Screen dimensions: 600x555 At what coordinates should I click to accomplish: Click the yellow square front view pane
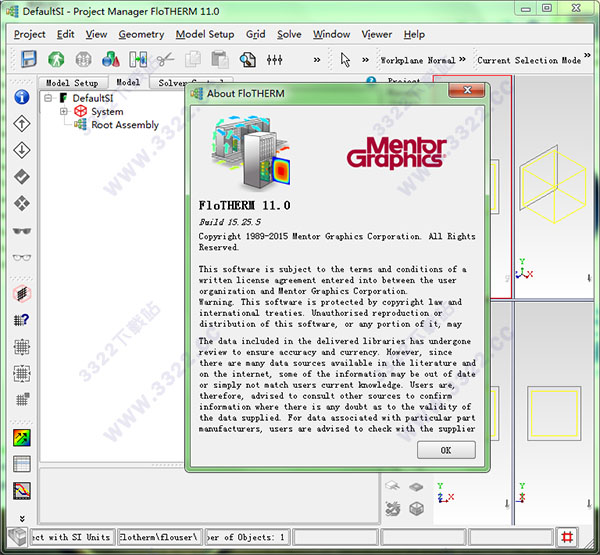click(x=554, y=413)
